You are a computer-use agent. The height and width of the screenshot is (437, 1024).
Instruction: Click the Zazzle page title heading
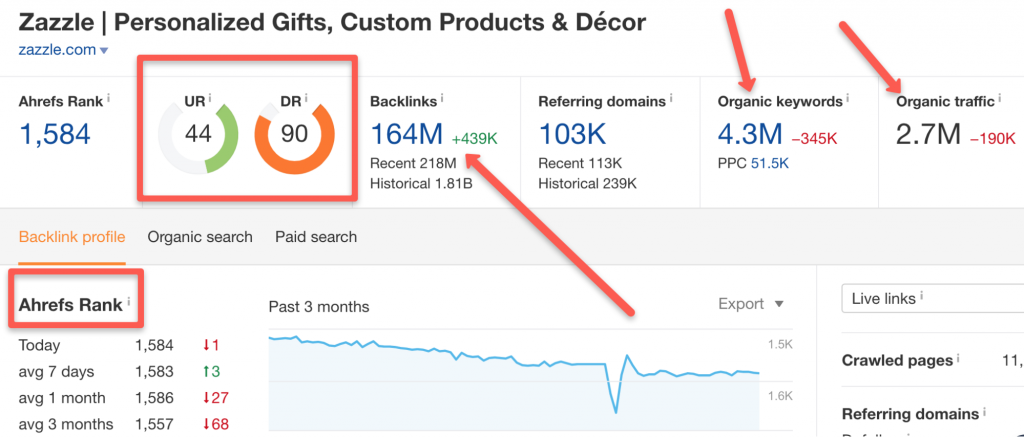point(332,23)
